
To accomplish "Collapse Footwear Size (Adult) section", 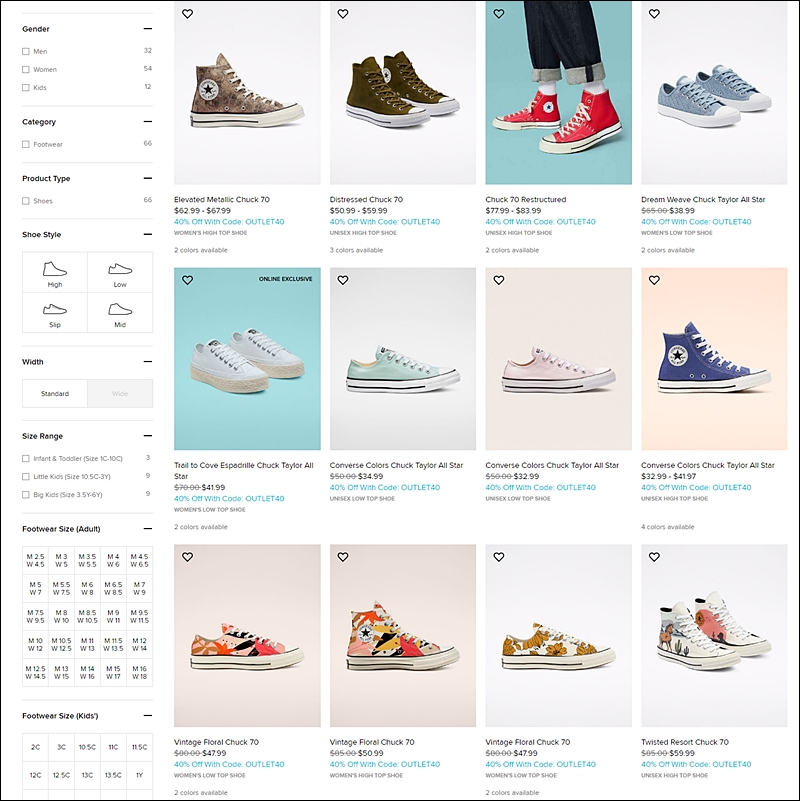I will tap(148, 529).
